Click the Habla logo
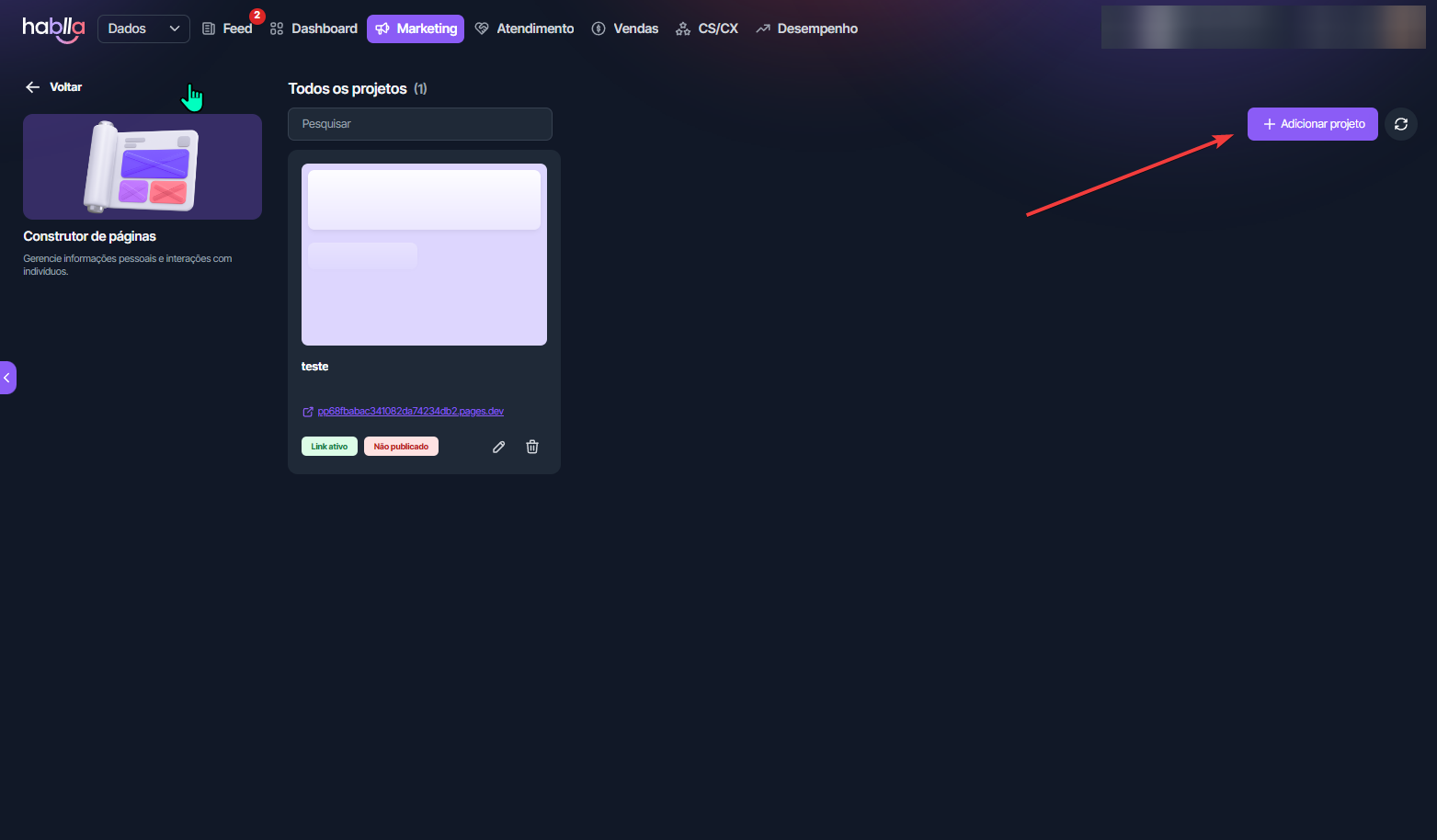This screenshot has height=840, width=1437. (x=53, y=28)
